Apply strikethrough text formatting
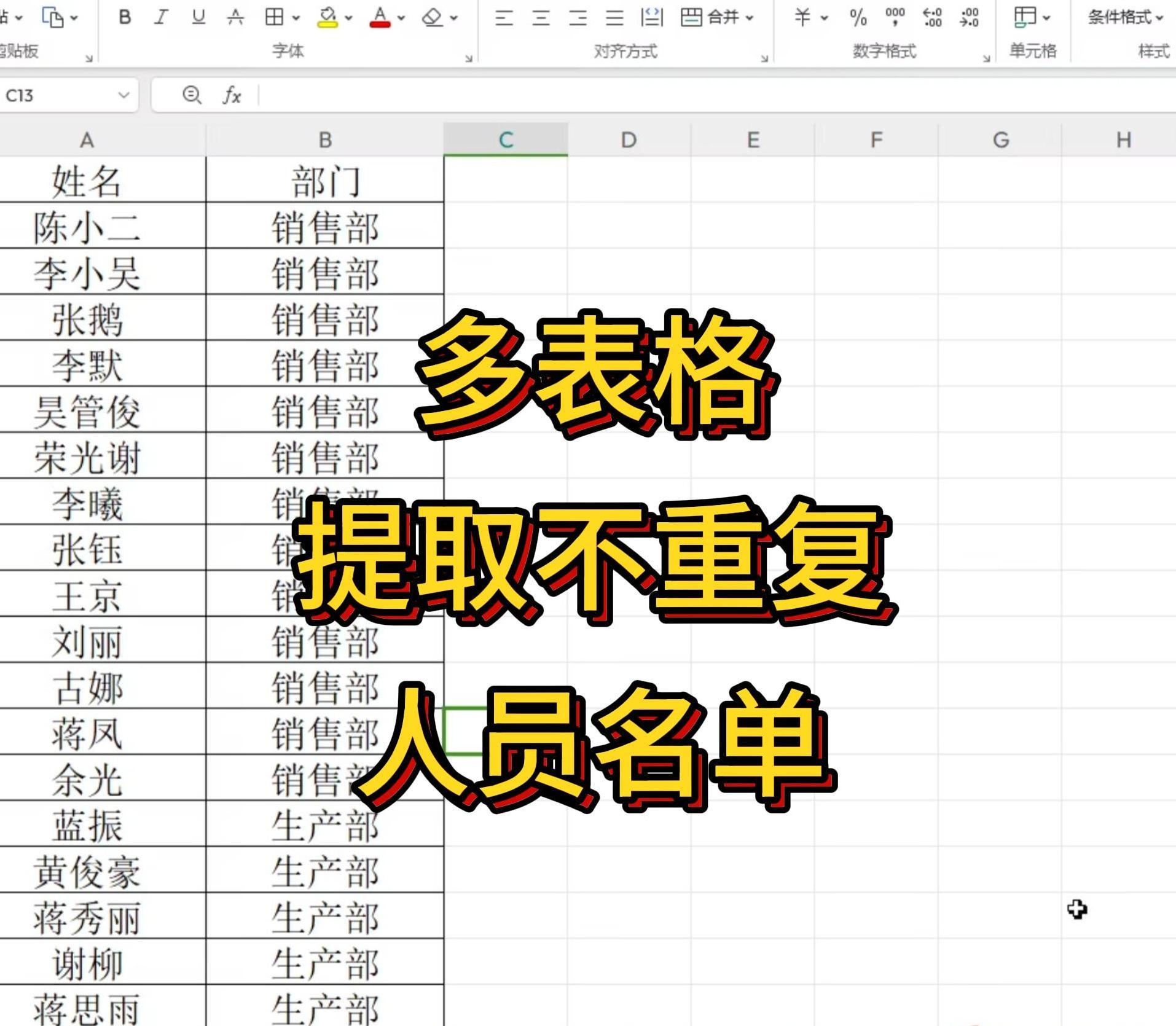The image size is (1176, 1026). click(x=235, y=17)
